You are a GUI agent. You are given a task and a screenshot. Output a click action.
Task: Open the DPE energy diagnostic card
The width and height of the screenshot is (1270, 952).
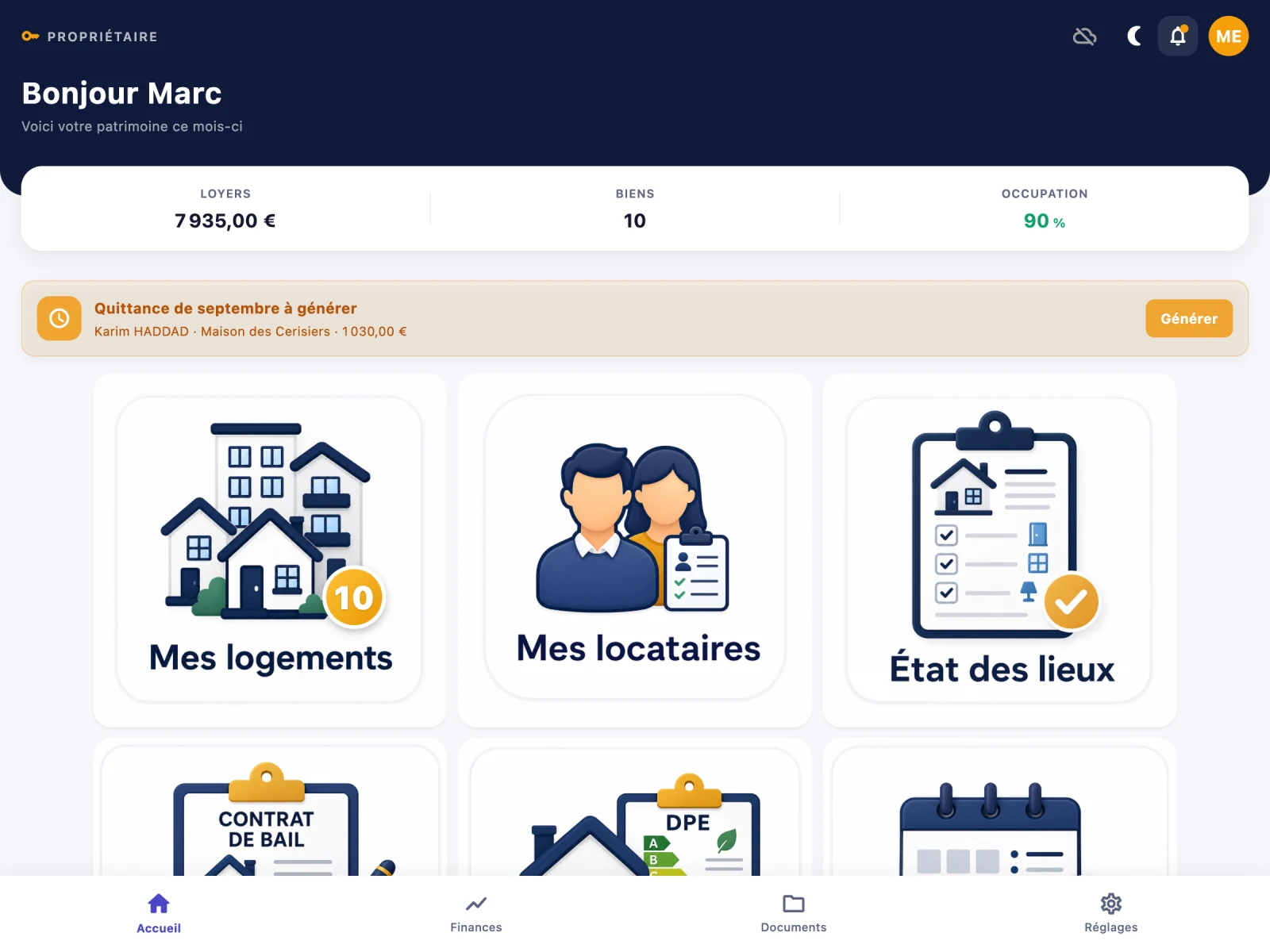pos(635,808)
